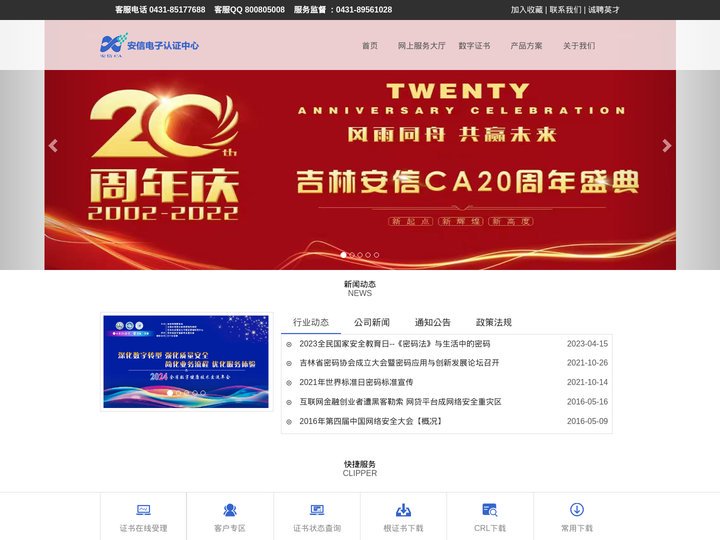Open the 证书在线受理 service icon
This screenshot has height=540, width=720.
(143, 510)
